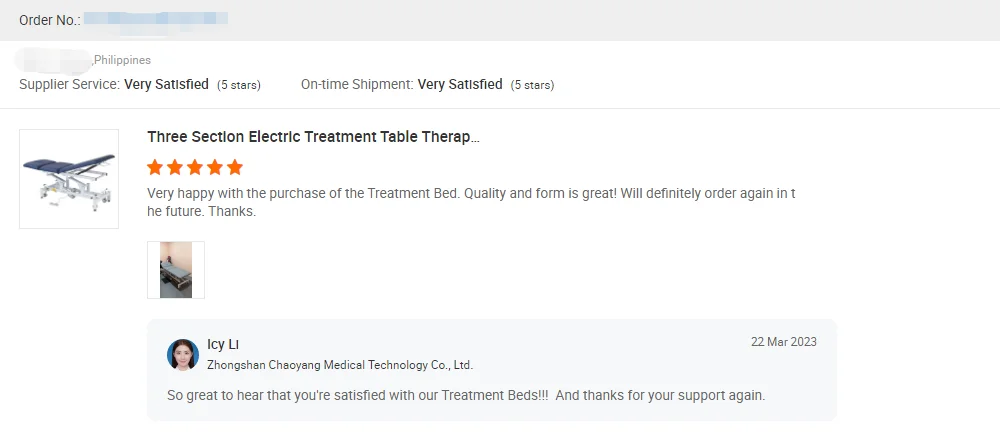Click the supplier's reply message text

[x=466, y=395]
